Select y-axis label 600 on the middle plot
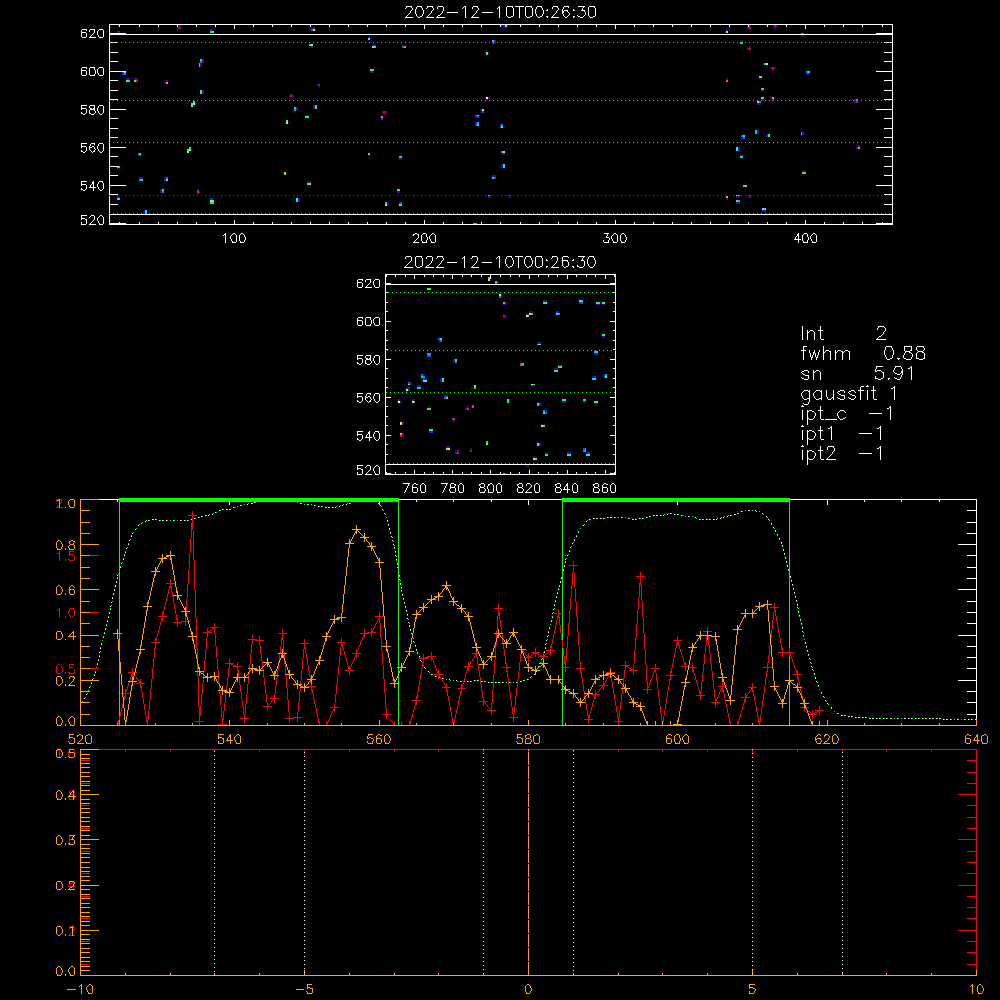 tap(369, 321)
